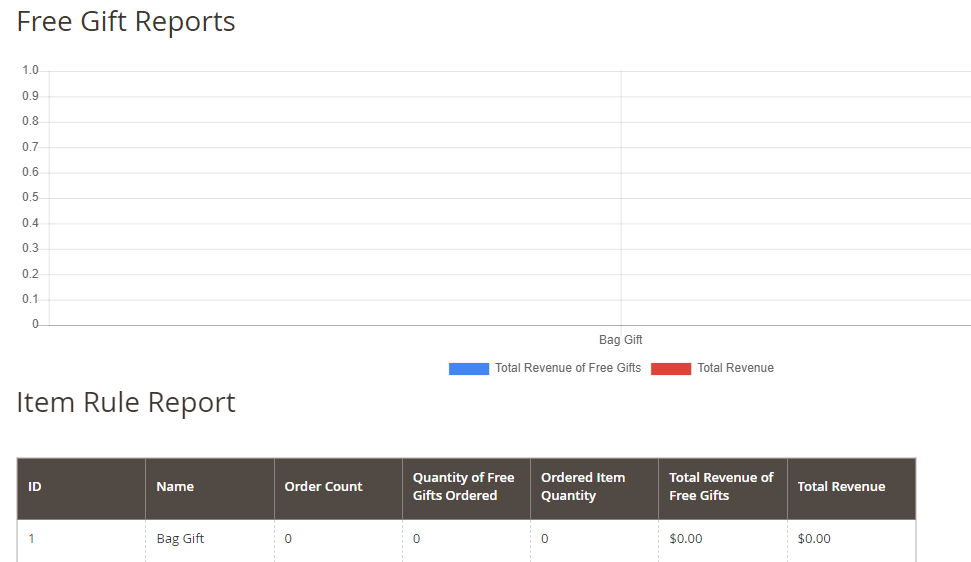Click Order Count value for Bag Gift

pyautogui.click(x=289, y=539)
